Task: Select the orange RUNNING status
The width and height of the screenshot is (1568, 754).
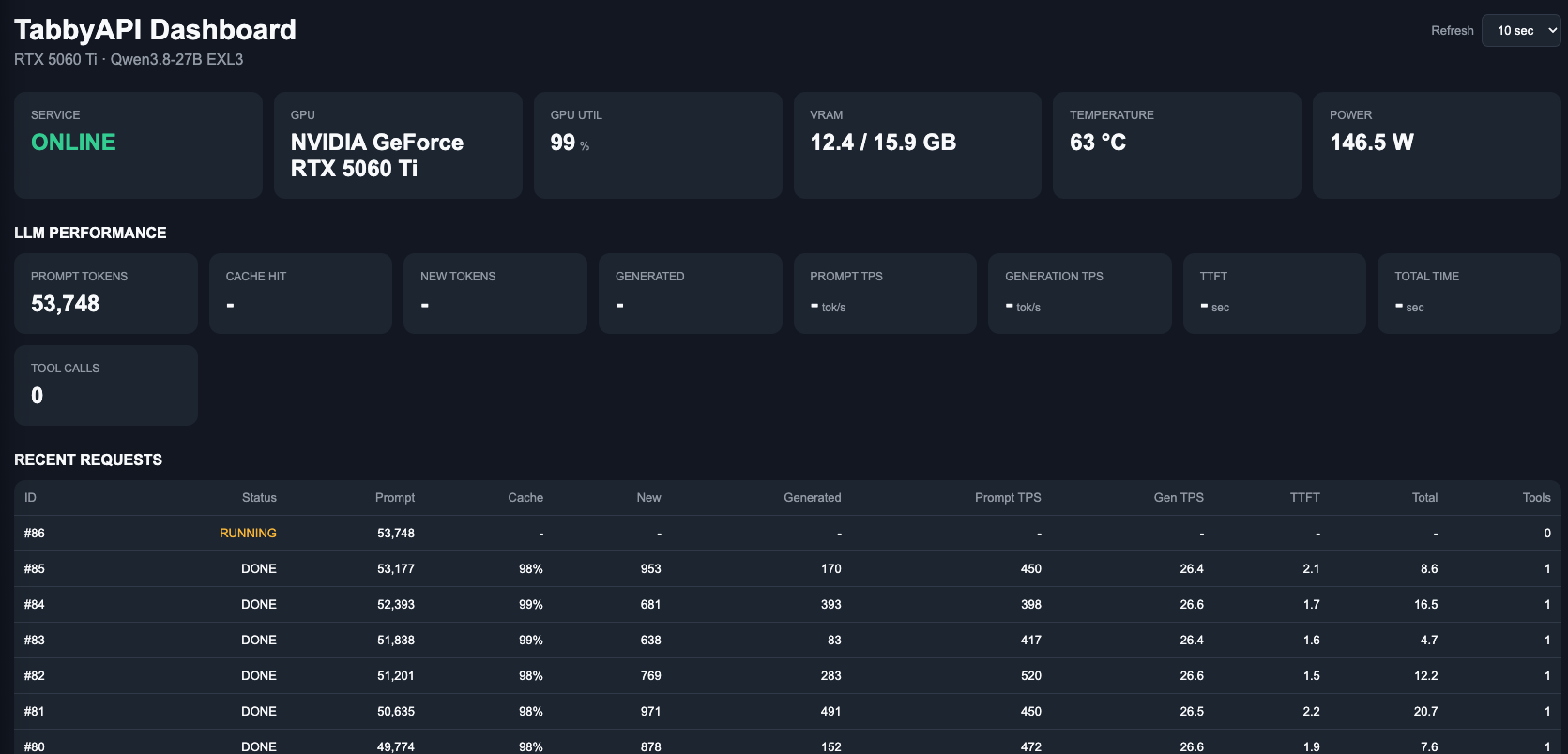Action: click(248, 534)
